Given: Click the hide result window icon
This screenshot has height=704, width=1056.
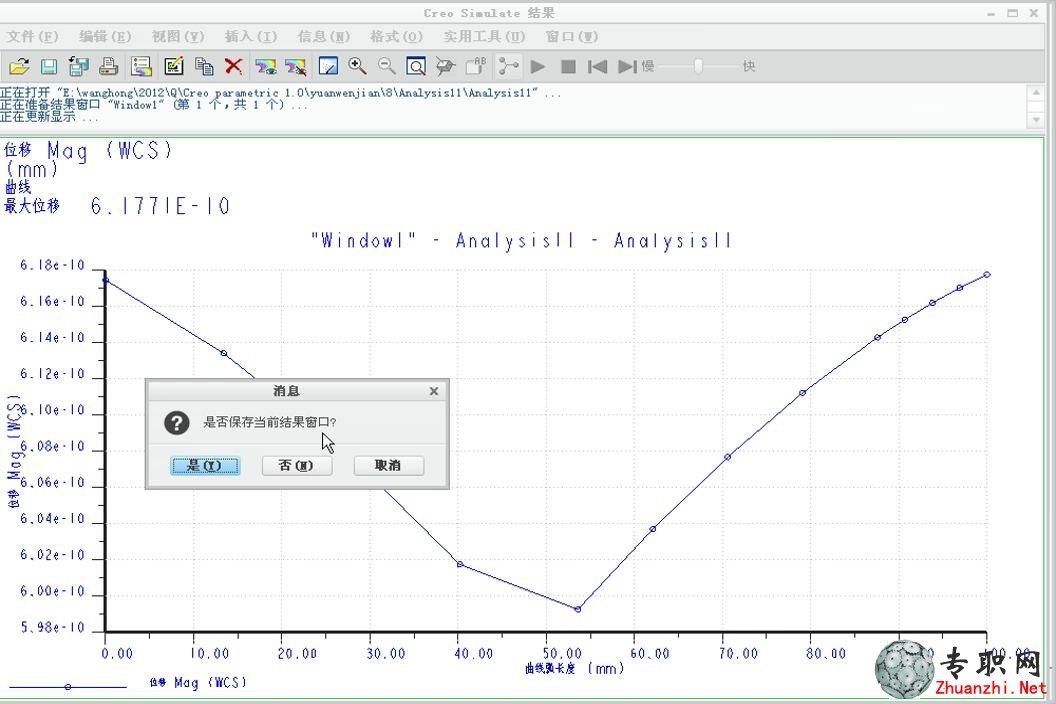Looking at the screenshot, I should [x=295, y=66].
